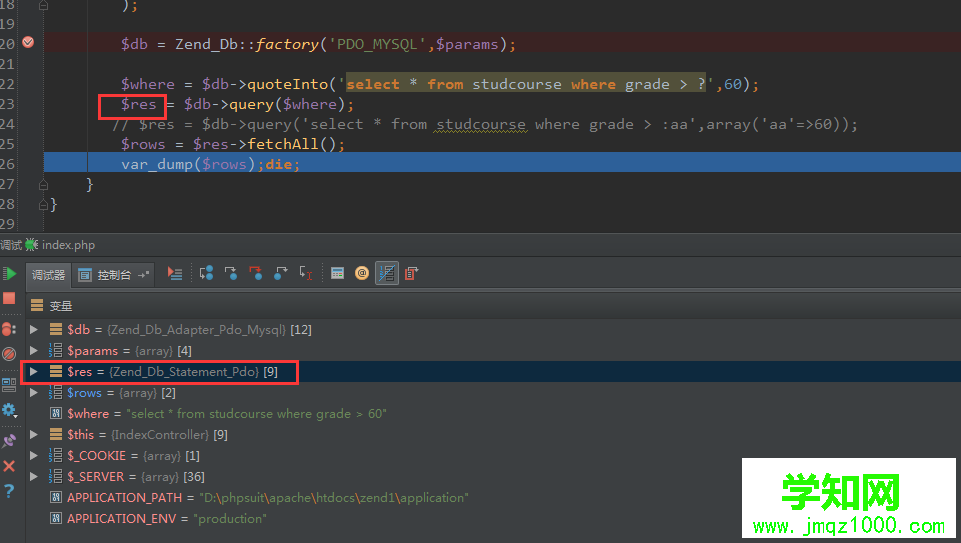Image resolution: width=961 pixels, height=543 pixels.
Task: Click the red copy-stack toolbar icon
Action: 411,273
